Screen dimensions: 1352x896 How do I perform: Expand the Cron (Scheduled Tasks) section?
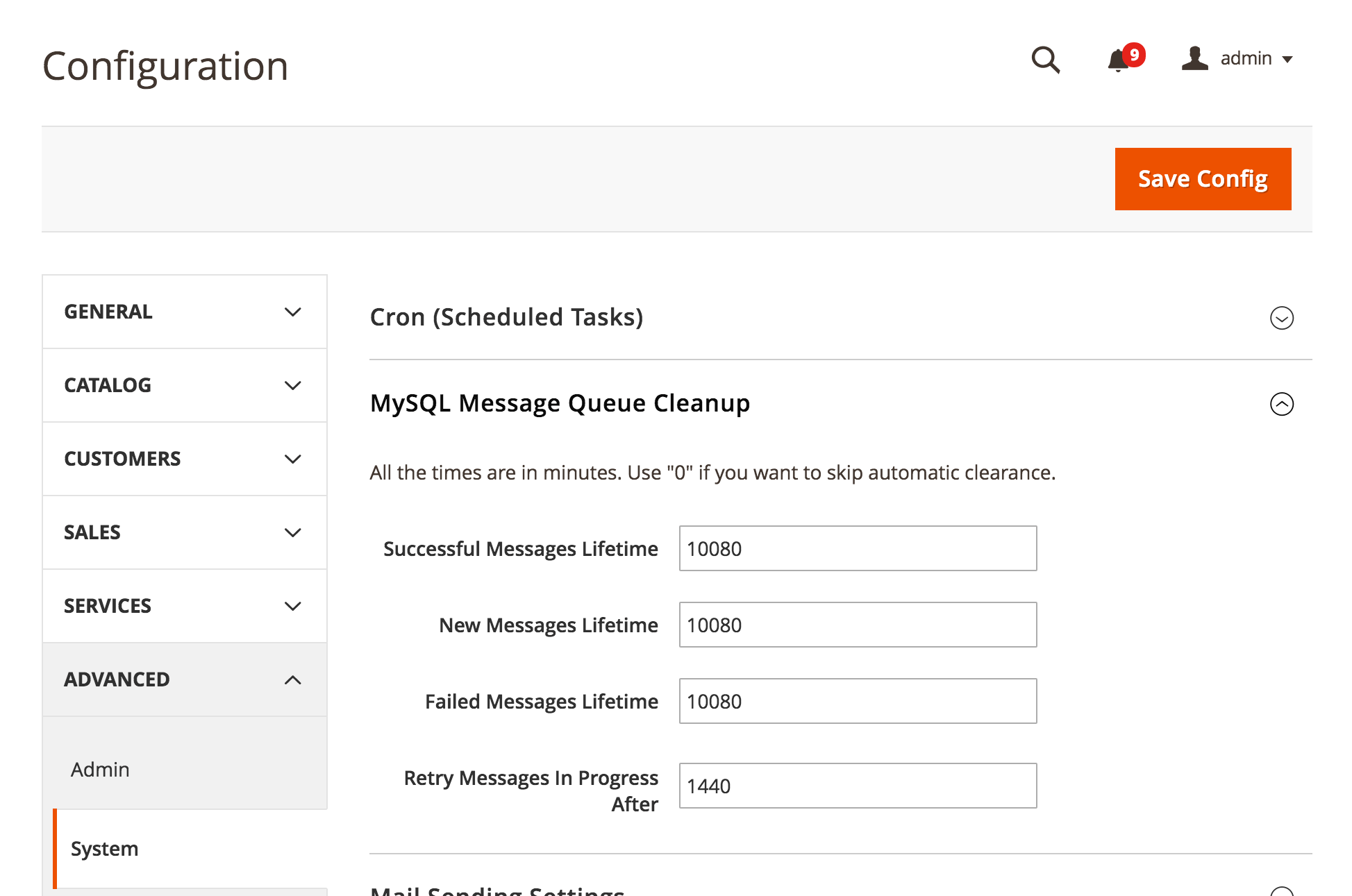[1281, 319]
